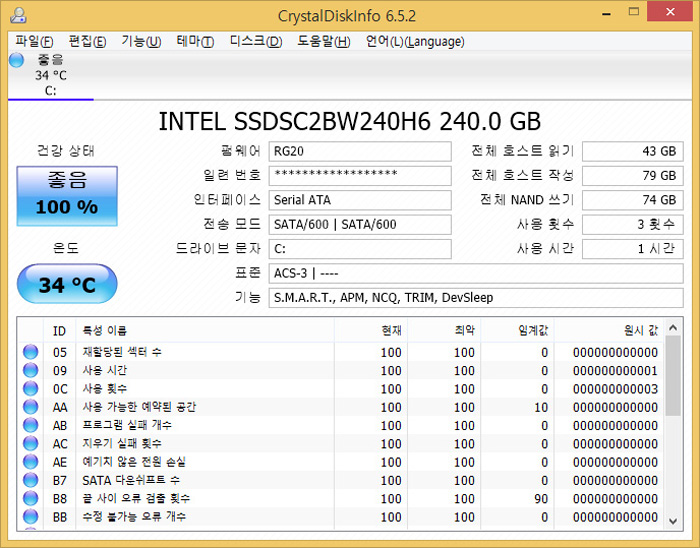This screenshot has width=700, height=548.
Task: Click status orb for attribute AC row
Action: 30,443
